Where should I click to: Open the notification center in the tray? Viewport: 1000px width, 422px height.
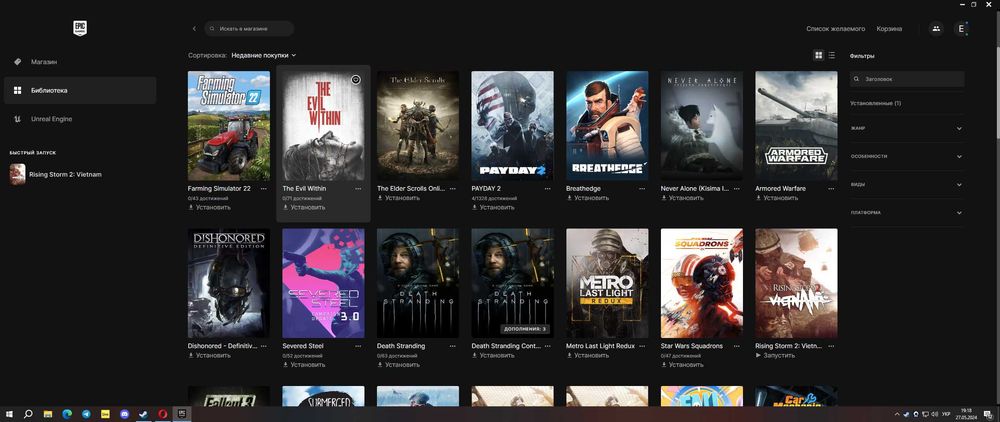987,414
